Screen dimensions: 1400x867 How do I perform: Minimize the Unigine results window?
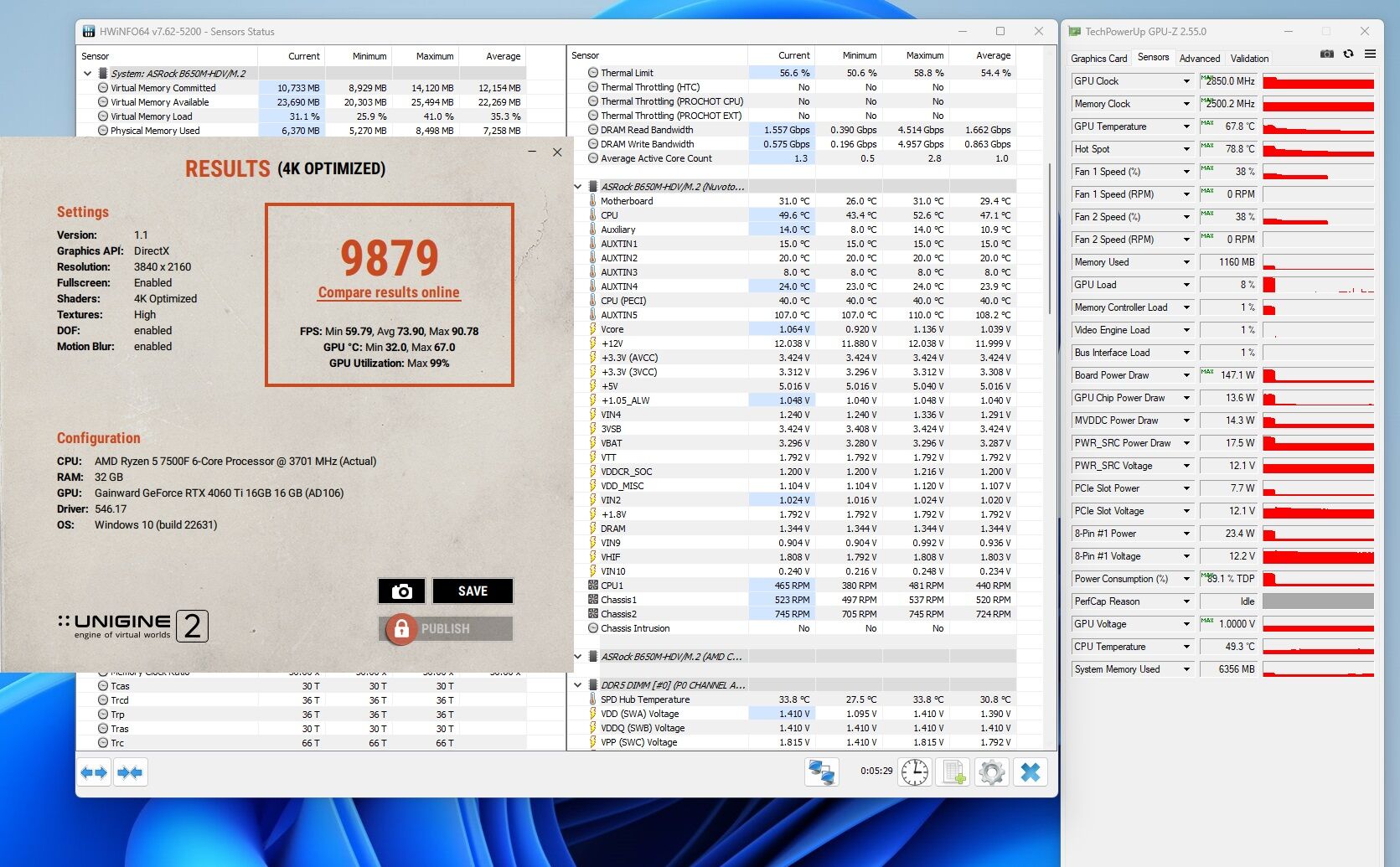pos(532,152)
